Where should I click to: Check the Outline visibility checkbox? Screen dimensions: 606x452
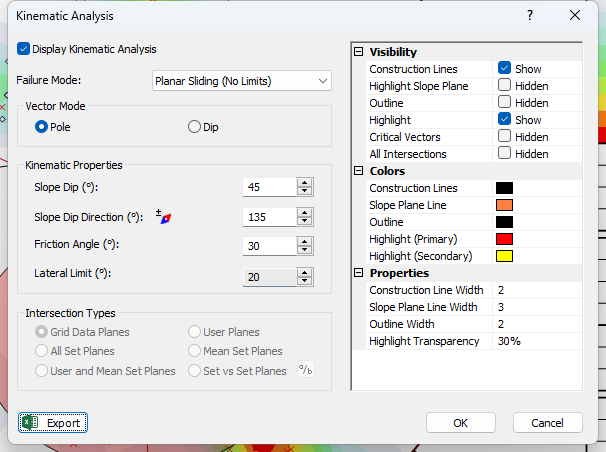(504, 102)
